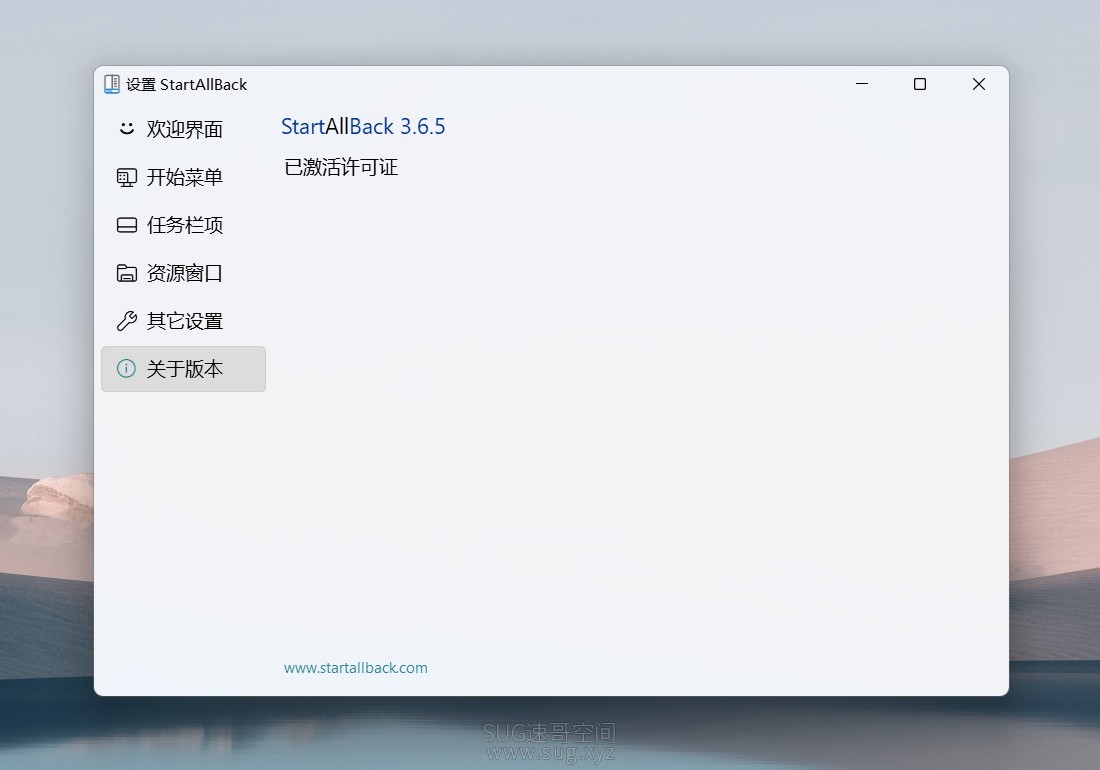This screenshot has width=1100, height=770.
Task: Switch to the 开始菜单 settings
Action: pos(183,177)
